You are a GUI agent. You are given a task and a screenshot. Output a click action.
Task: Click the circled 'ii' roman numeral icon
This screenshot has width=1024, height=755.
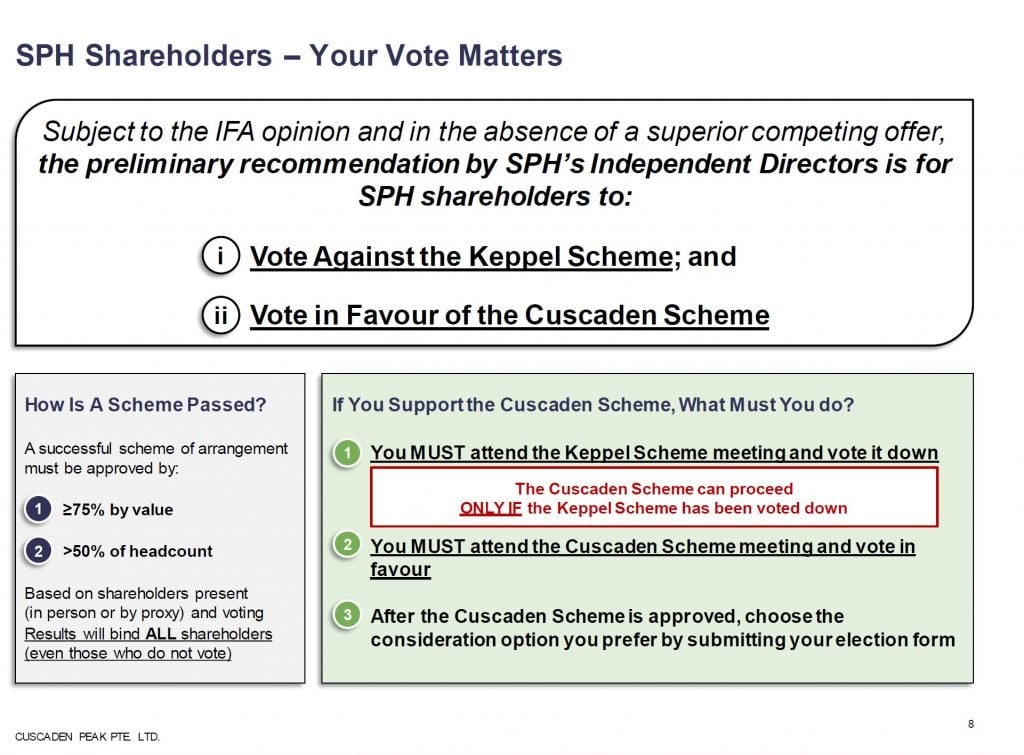coord(221,315)
